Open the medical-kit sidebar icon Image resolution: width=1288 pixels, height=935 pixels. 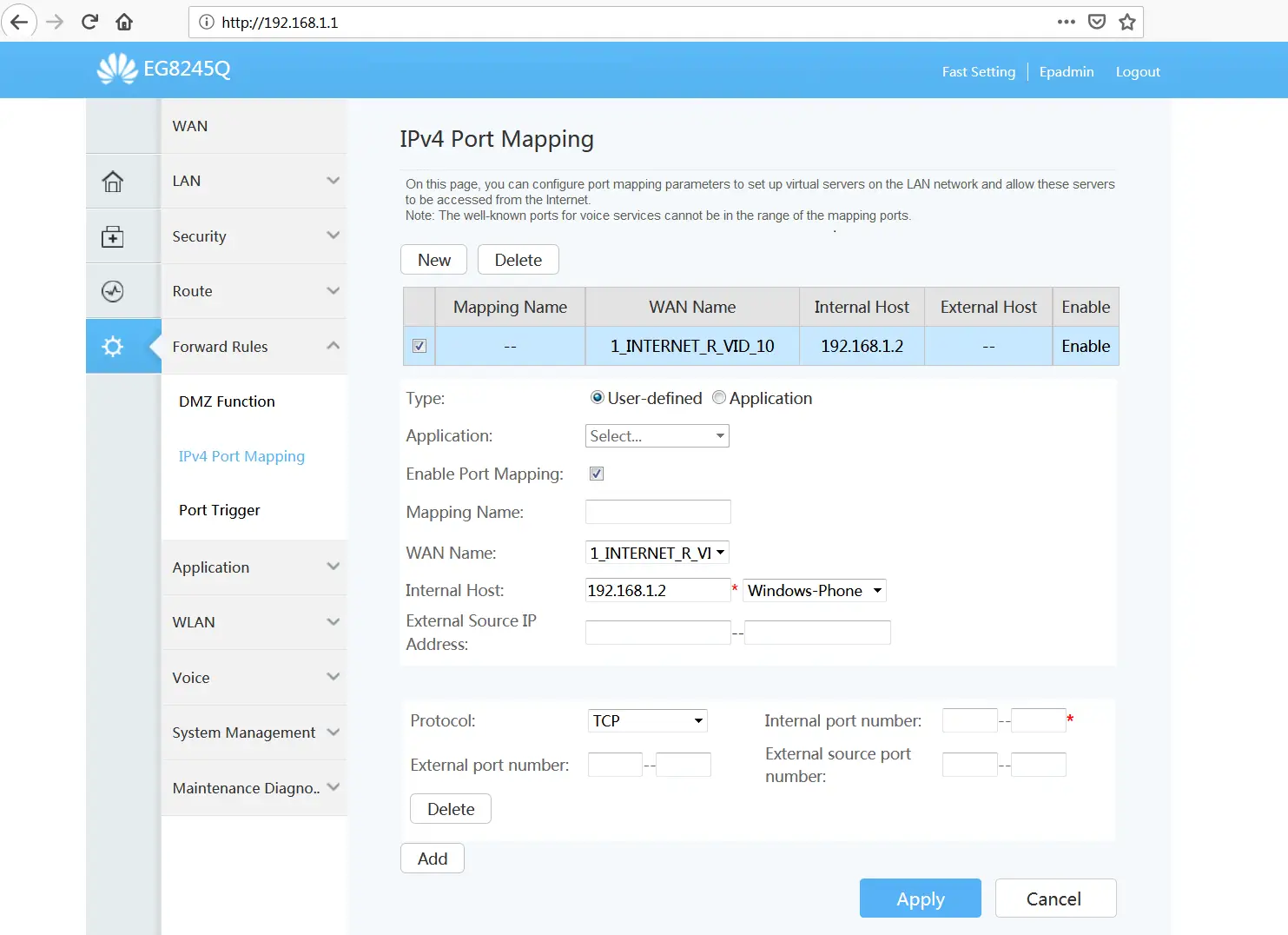113,236
